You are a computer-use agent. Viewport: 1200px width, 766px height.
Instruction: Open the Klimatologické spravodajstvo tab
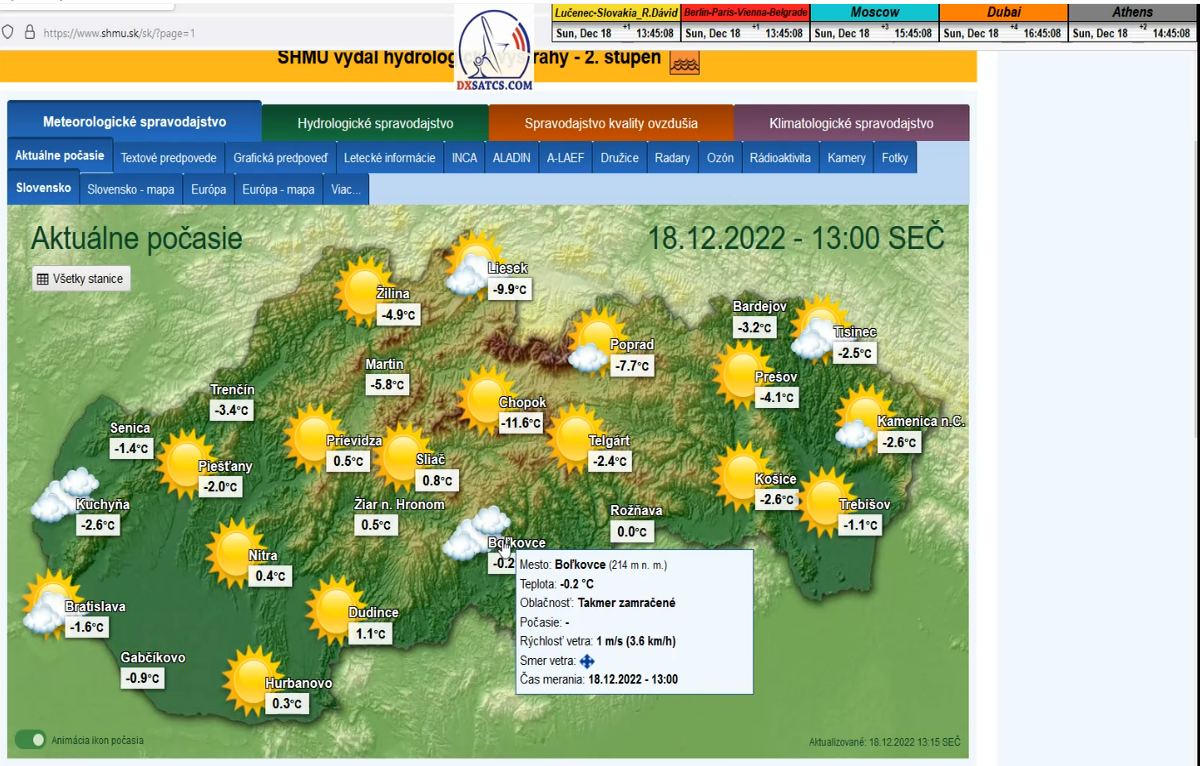tap(851, 124)
